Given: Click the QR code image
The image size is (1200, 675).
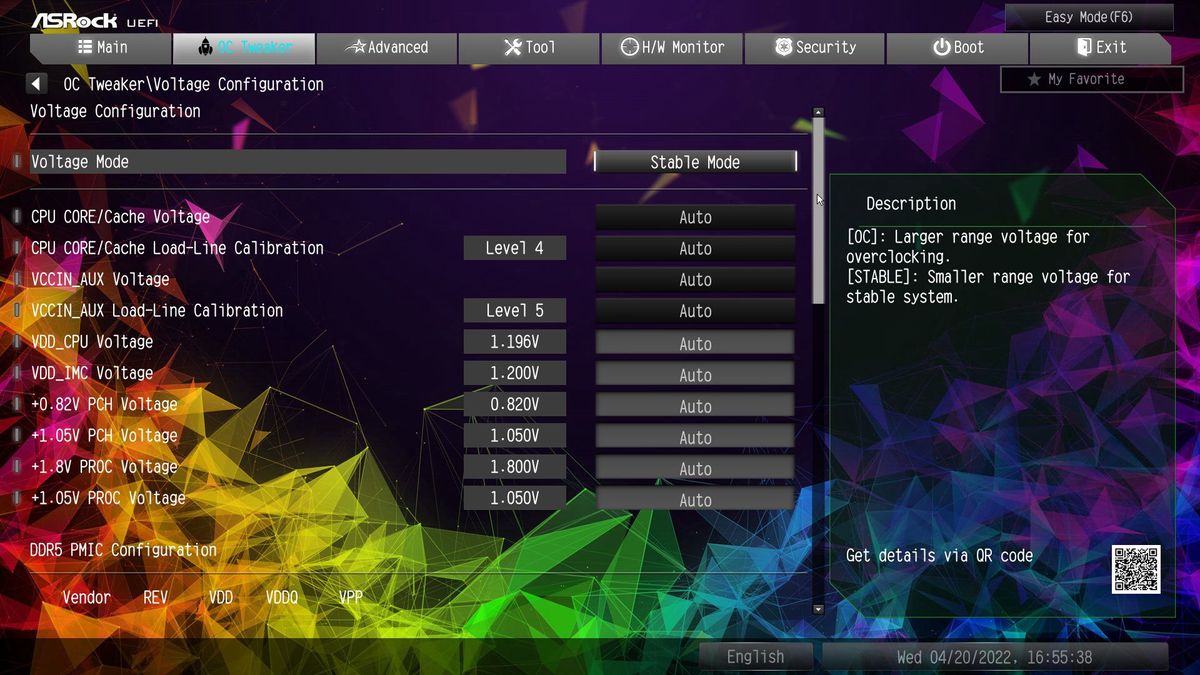Looking at the screenshot, I should click(1136, 569).
